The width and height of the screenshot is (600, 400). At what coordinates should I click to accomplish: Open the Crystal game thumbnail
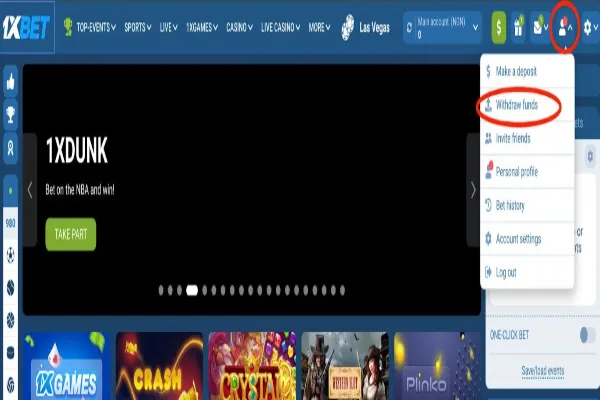(252, 366)
